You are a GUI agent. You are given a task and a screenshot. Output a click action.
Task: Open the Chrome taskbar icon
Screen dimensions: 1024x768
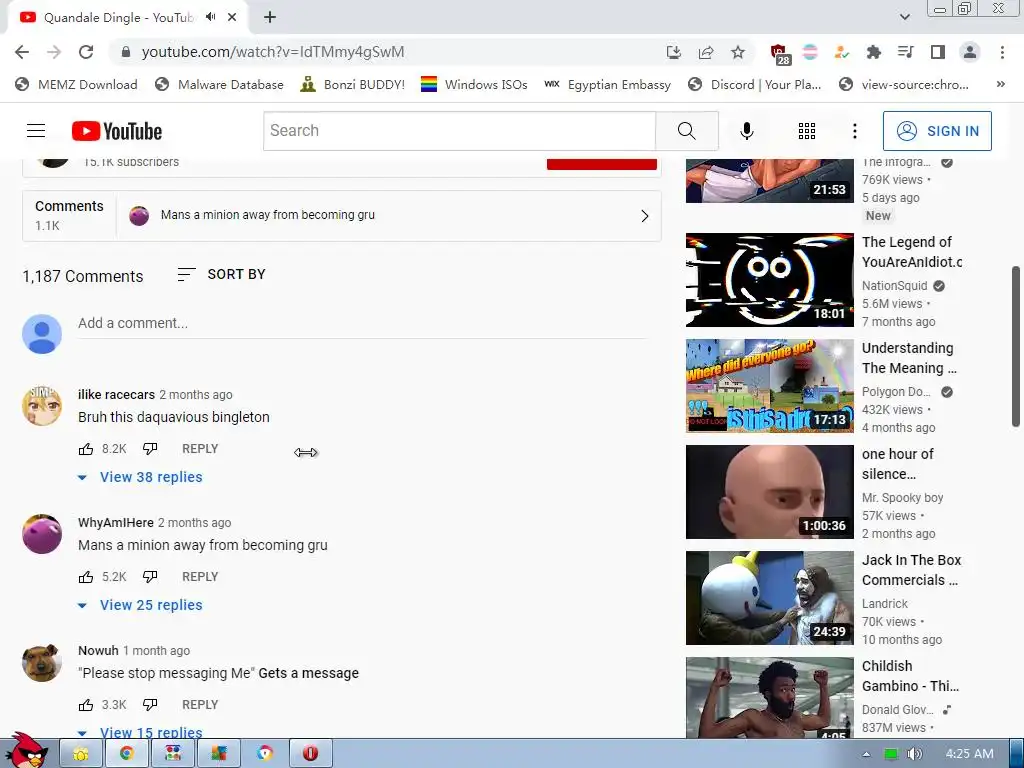(x=127, y=754)
